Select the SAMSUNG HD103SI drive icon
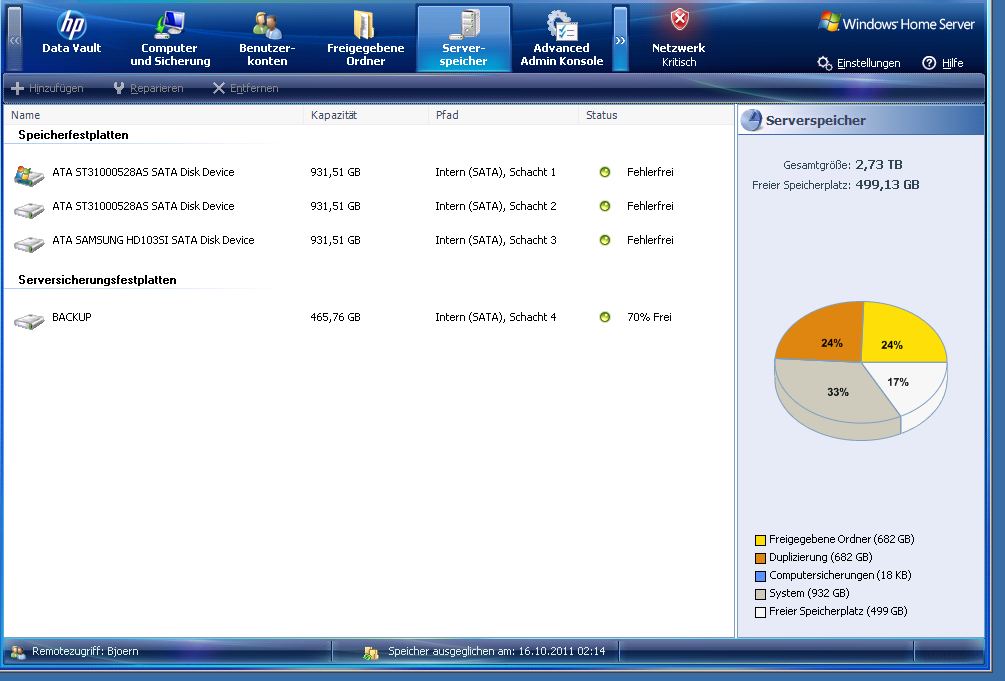 (x=29, y=243)
